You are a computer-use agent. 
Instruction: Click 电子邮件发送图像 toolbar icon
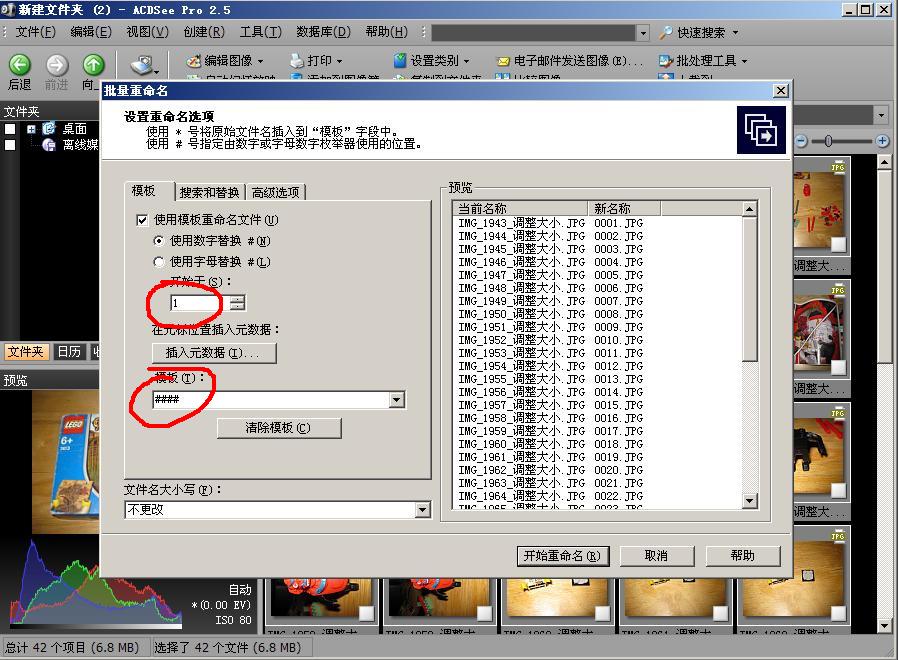[x=570, y=60]
